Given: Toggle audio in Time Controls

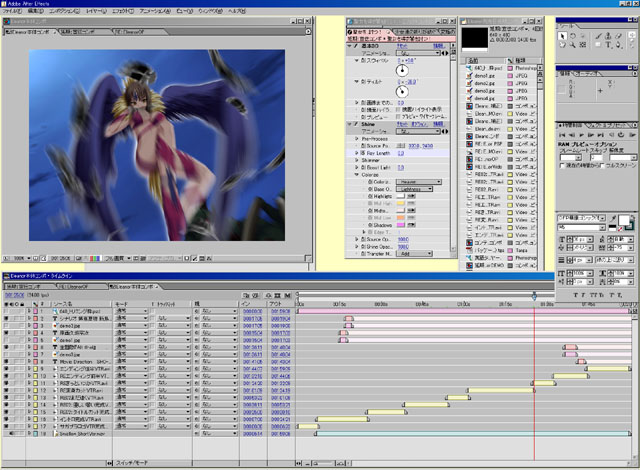Looking at the screenshot, I should coord(611,135).
